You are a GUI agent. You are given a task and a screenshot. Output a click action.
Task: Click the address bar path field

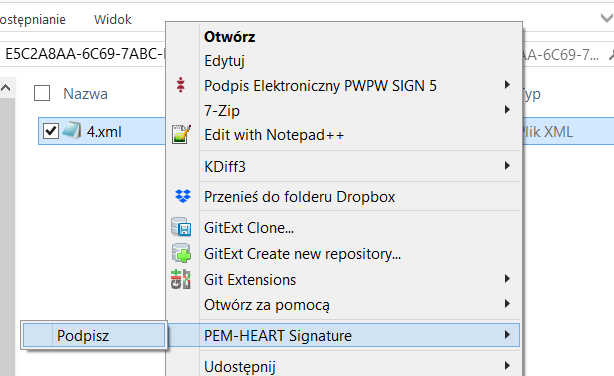point(84,54)
